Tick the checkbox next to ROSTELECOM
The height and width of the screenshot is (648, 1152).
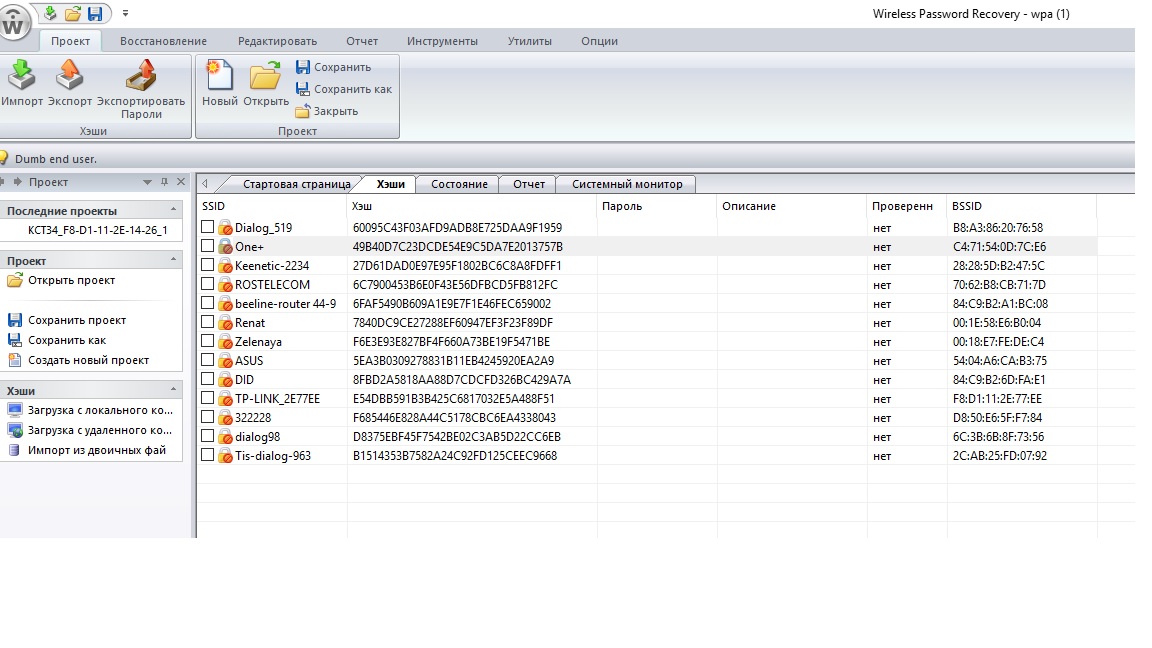coord(207,284)
